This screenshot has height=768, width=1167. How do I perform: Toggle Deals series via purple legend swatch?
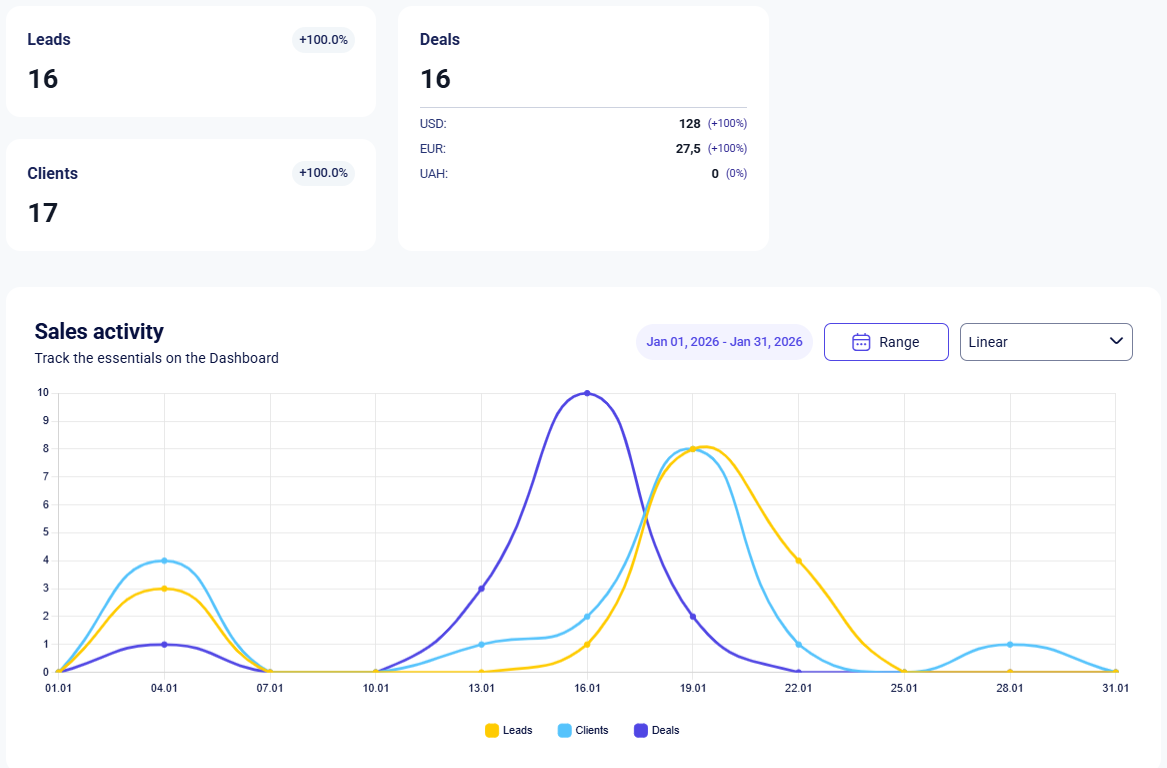coord(641,731)
